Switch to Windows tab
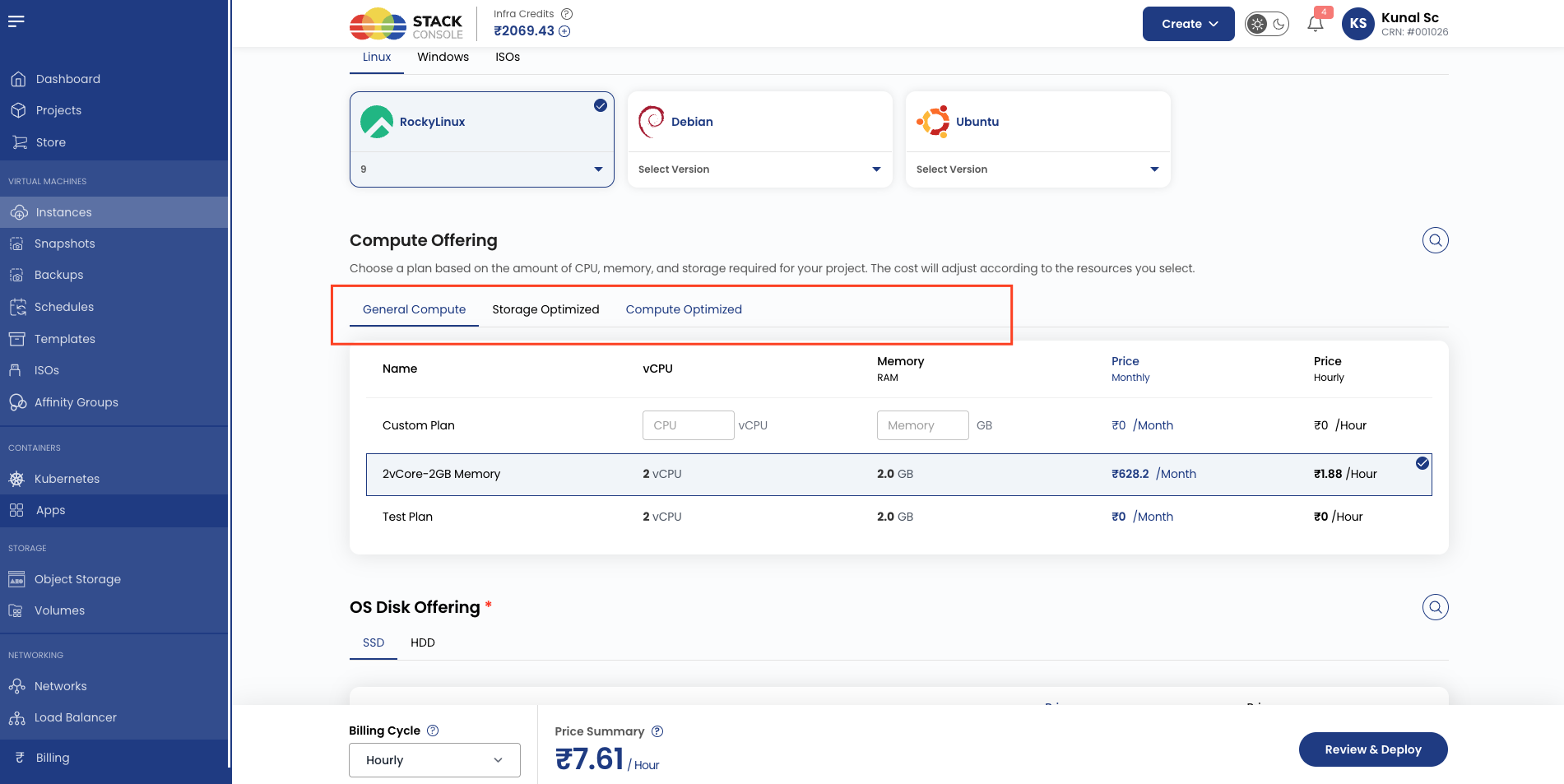Image resolution: width=1564 pixels, height=784 pixels. click(x=443, y=57)
